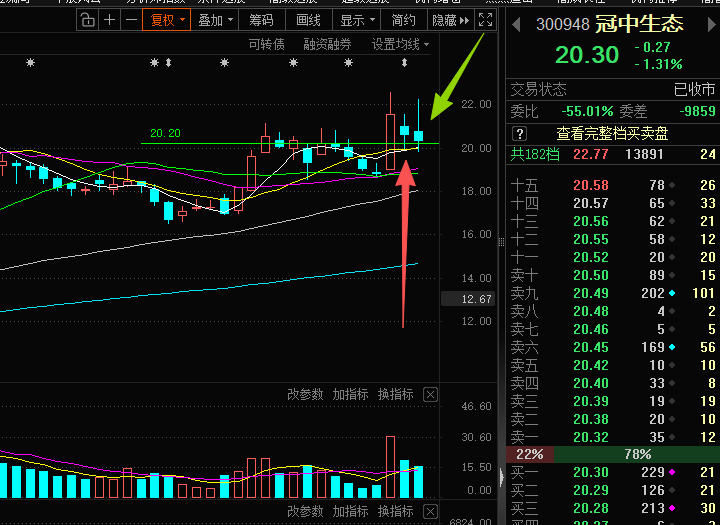Image resolution: width=720 pixels, height=525 pixels.
Task: Select the 卖四 20.40 order row
Action: 613,383
